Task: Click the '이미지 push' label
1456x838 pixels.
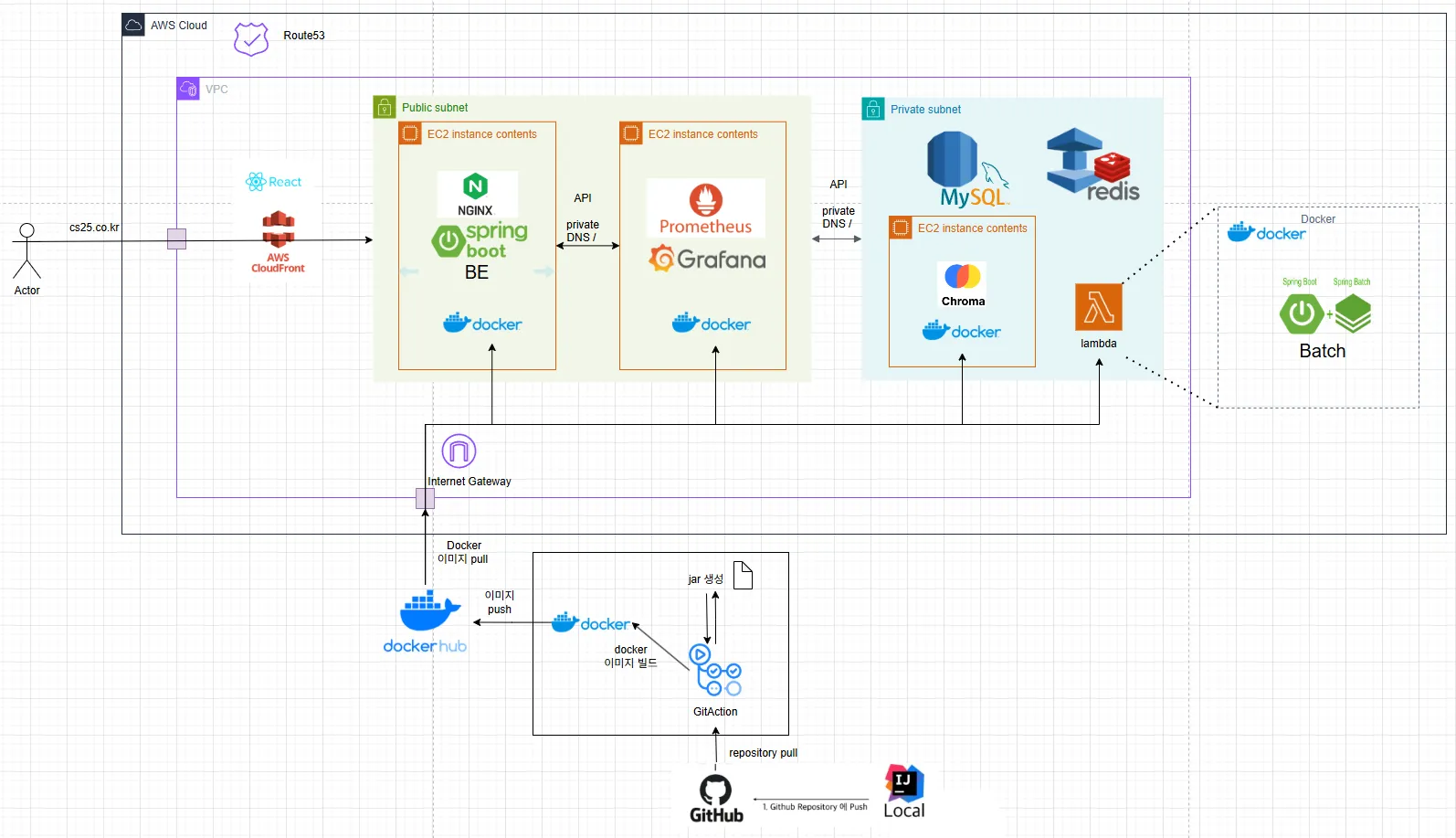Action: coord(500,602)
